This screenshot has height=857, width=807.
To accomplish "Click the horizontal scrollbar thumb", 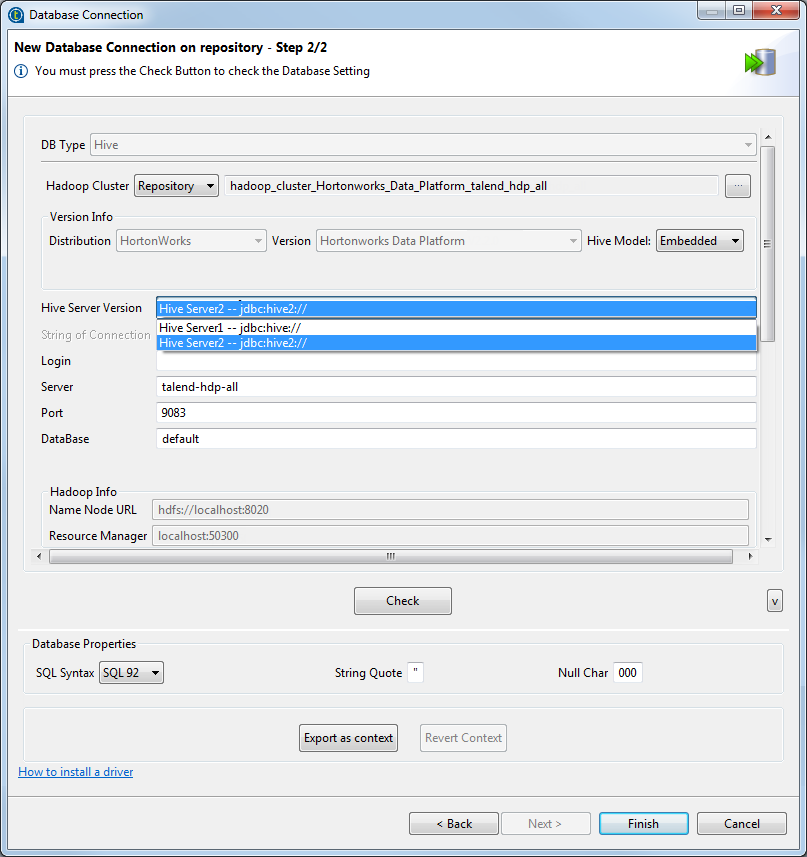I will (391, 556).
